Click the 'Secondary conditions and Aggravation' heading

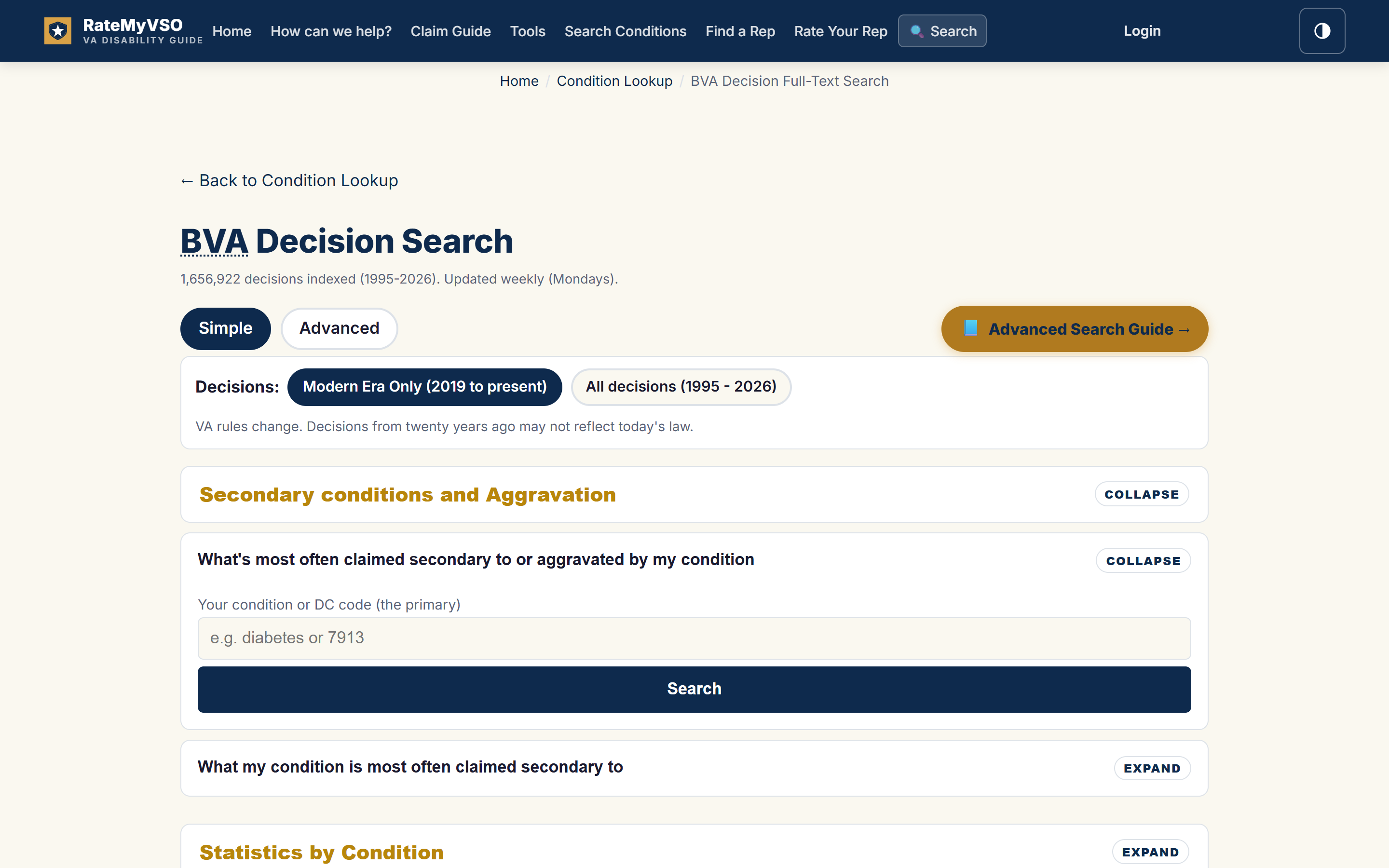[408, 495]
